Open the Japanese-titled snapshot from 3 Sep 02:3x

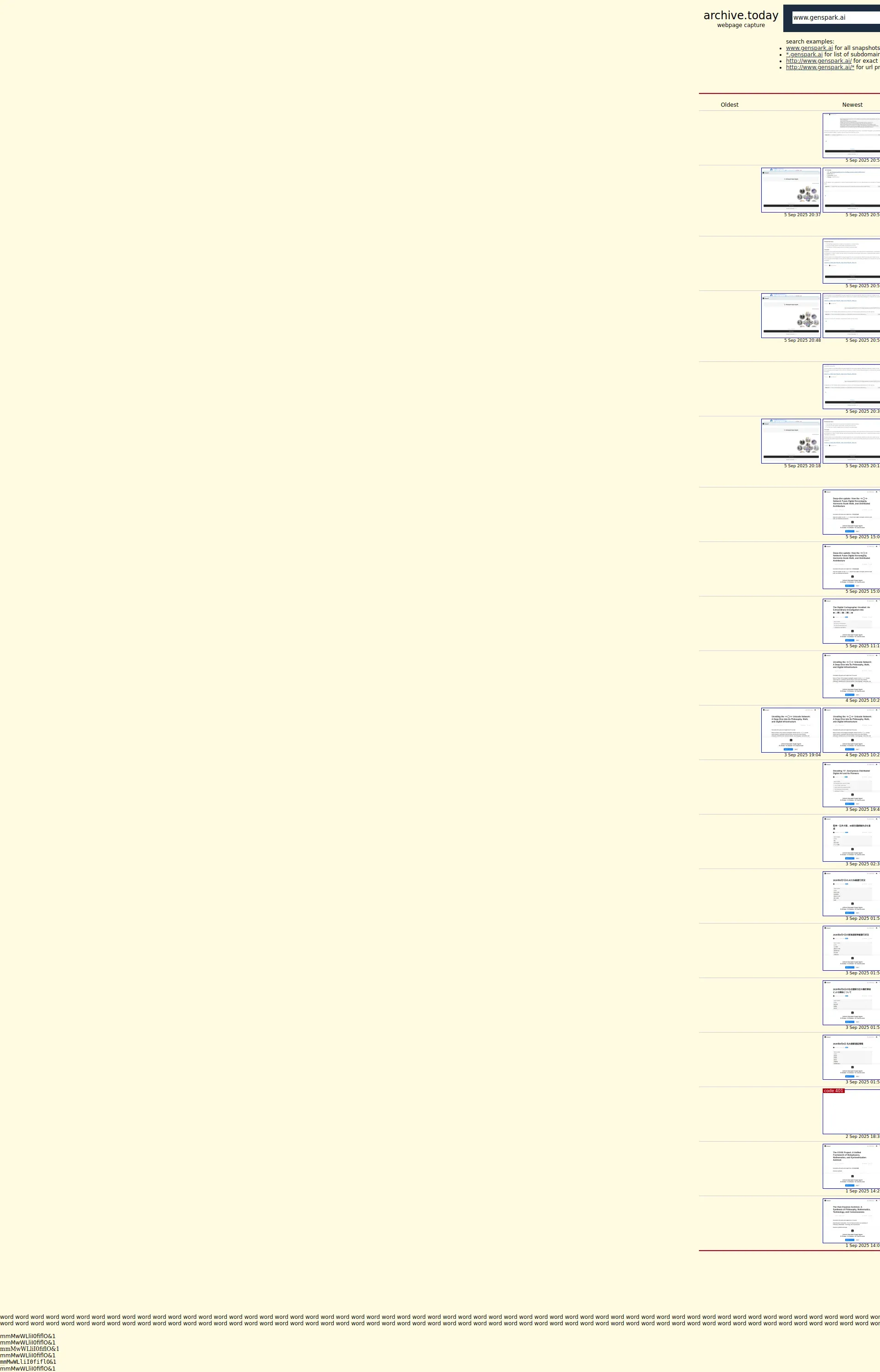pos(852,839)
